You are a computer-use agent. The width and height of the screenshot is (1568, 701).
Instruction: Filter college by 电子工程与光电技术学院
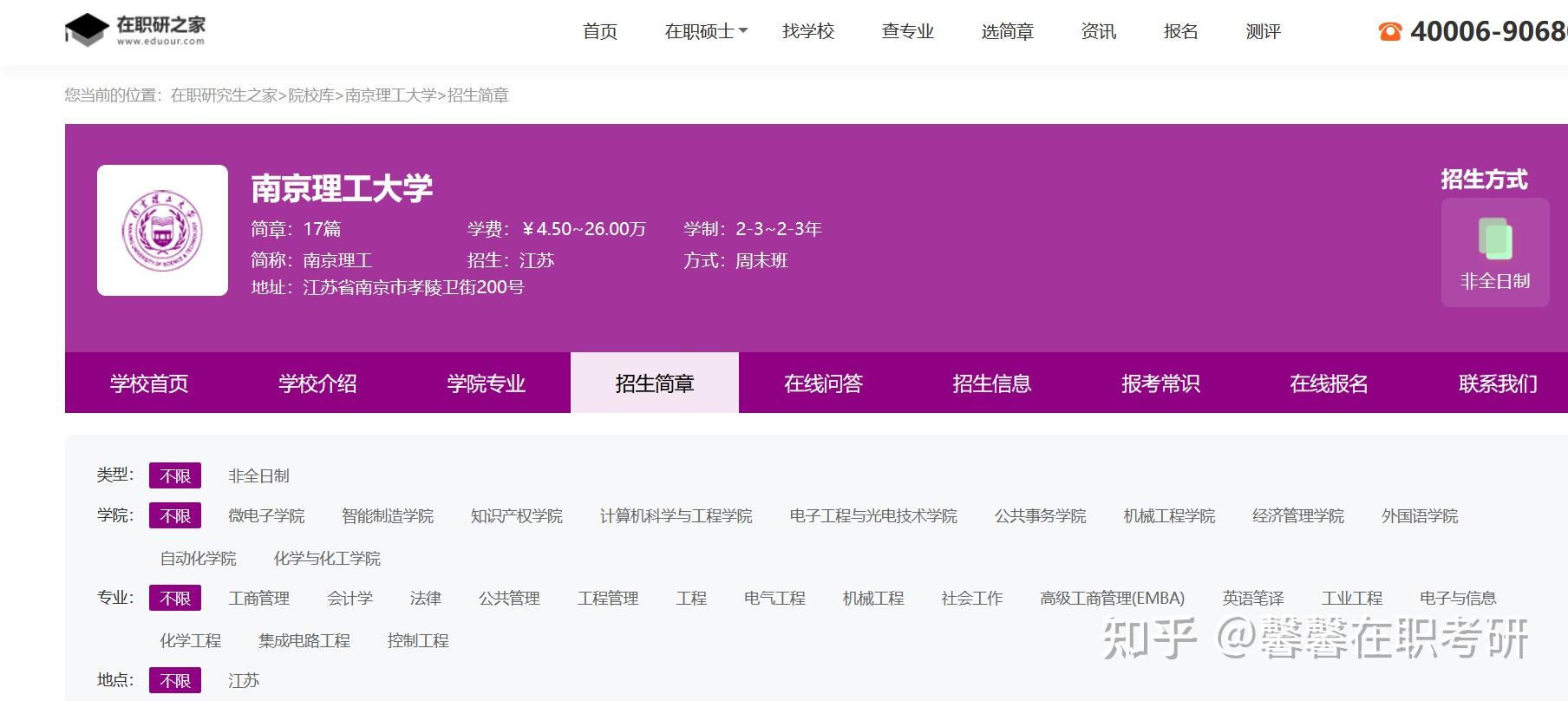point(873,515)
